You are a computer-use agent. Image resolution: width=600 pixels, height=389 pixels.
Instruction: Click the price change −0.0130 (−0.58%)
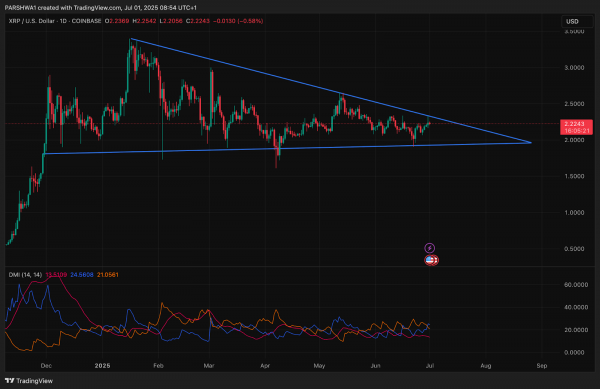tap(238, 21)
